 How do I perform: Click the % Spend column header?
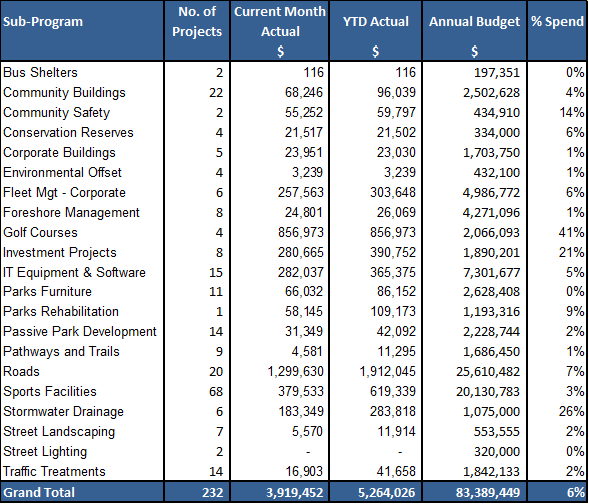click(x=557, y=22)
